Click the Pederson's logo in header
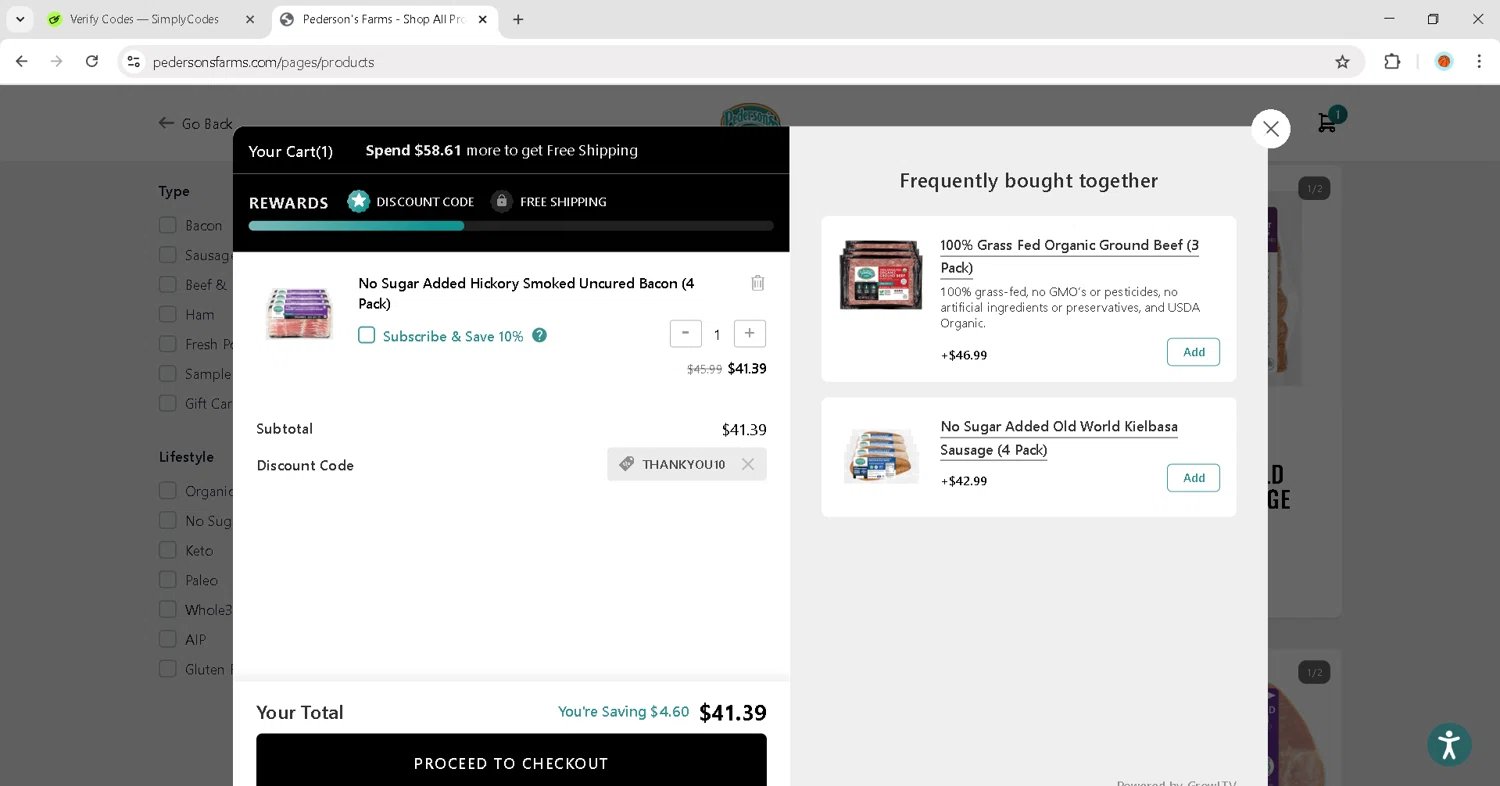1500x786 pixels. point(751,115)
